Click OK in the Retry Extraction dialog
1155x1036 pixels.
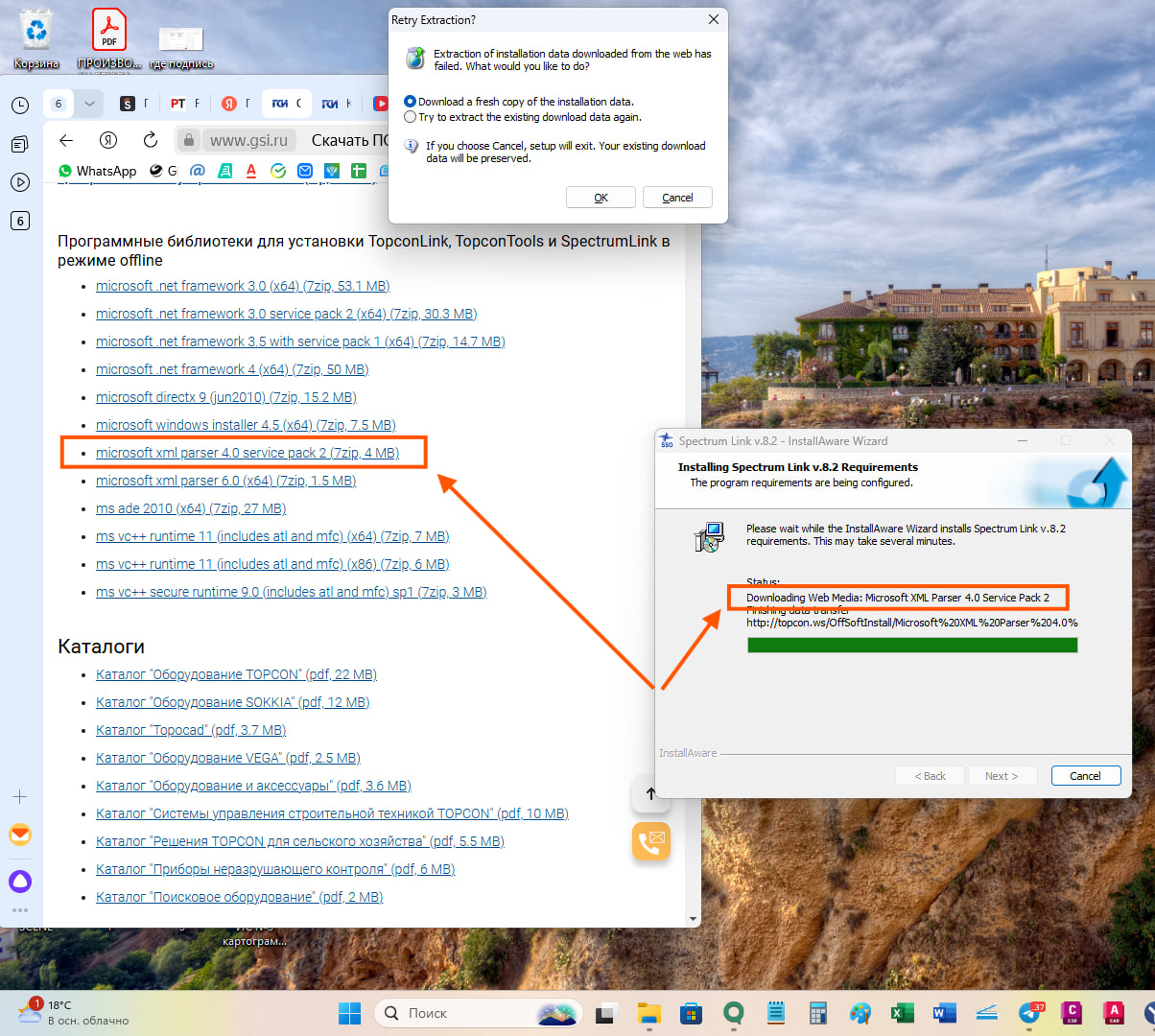[601, 198]
